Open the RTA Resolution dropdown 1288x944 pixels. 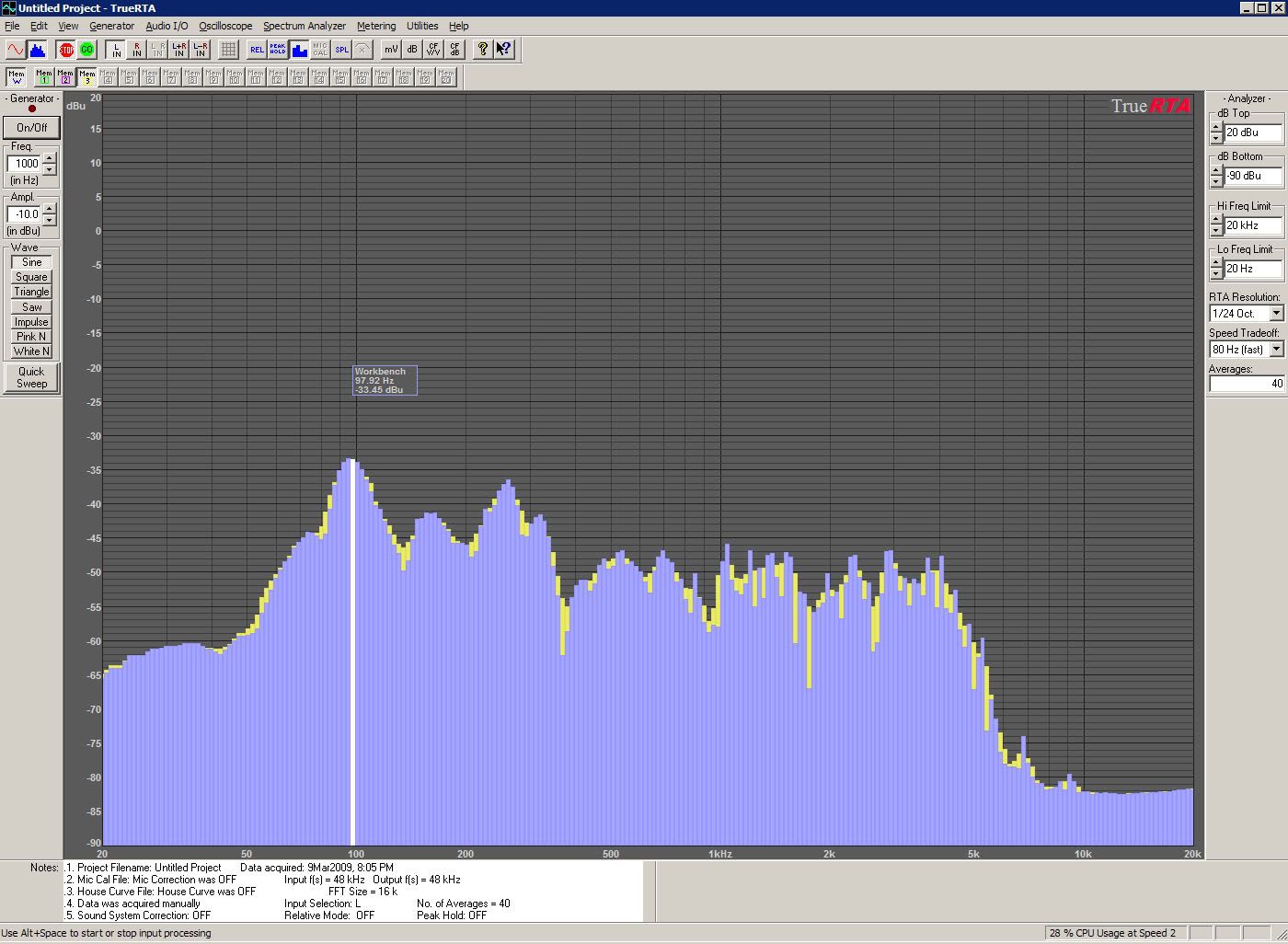[1276, 314]
